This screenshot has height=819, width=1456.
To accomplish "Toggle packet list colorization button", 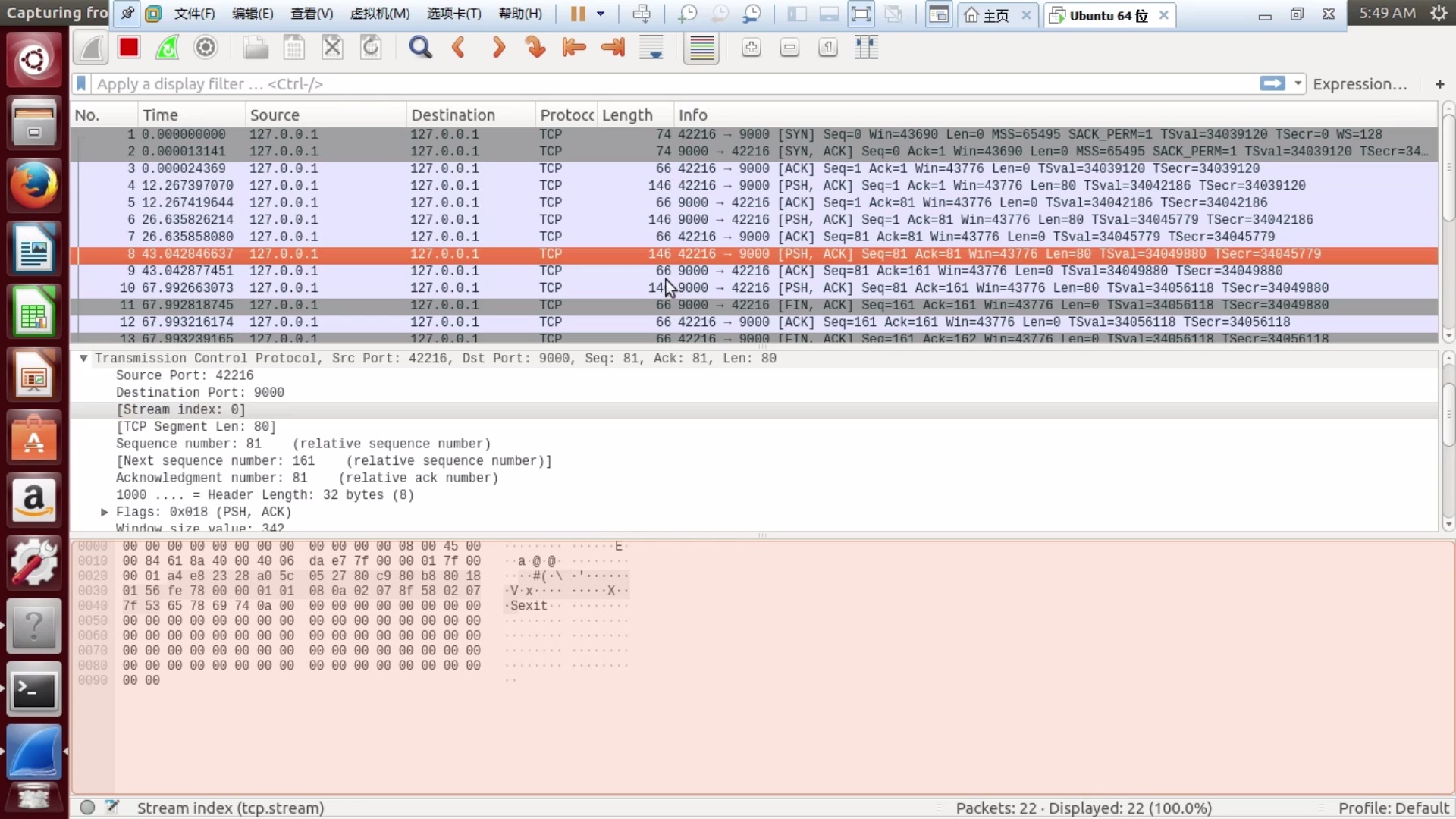I will [701, 48].
